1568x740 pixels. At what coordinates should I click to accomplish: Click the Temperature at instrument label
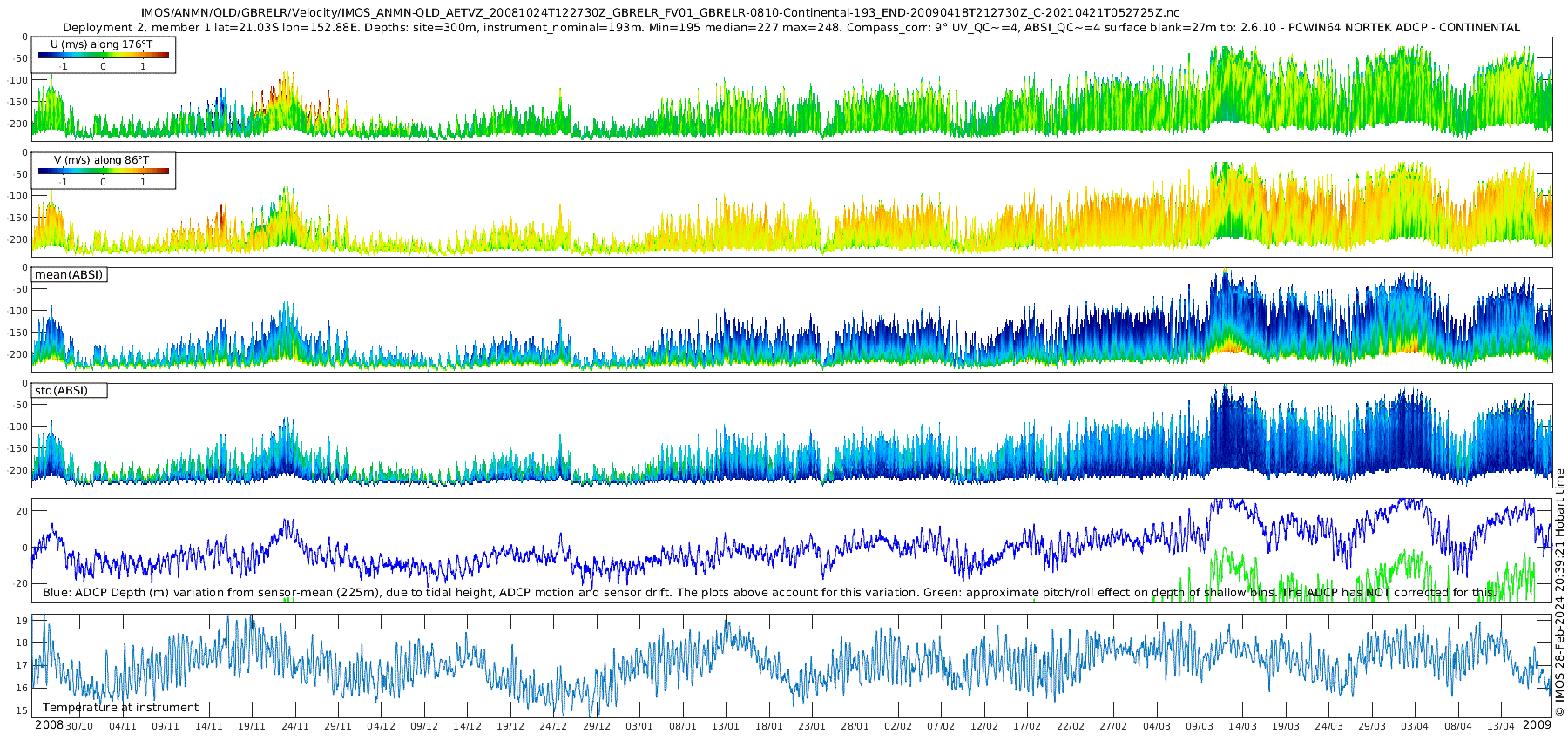[x=121, y=707]
